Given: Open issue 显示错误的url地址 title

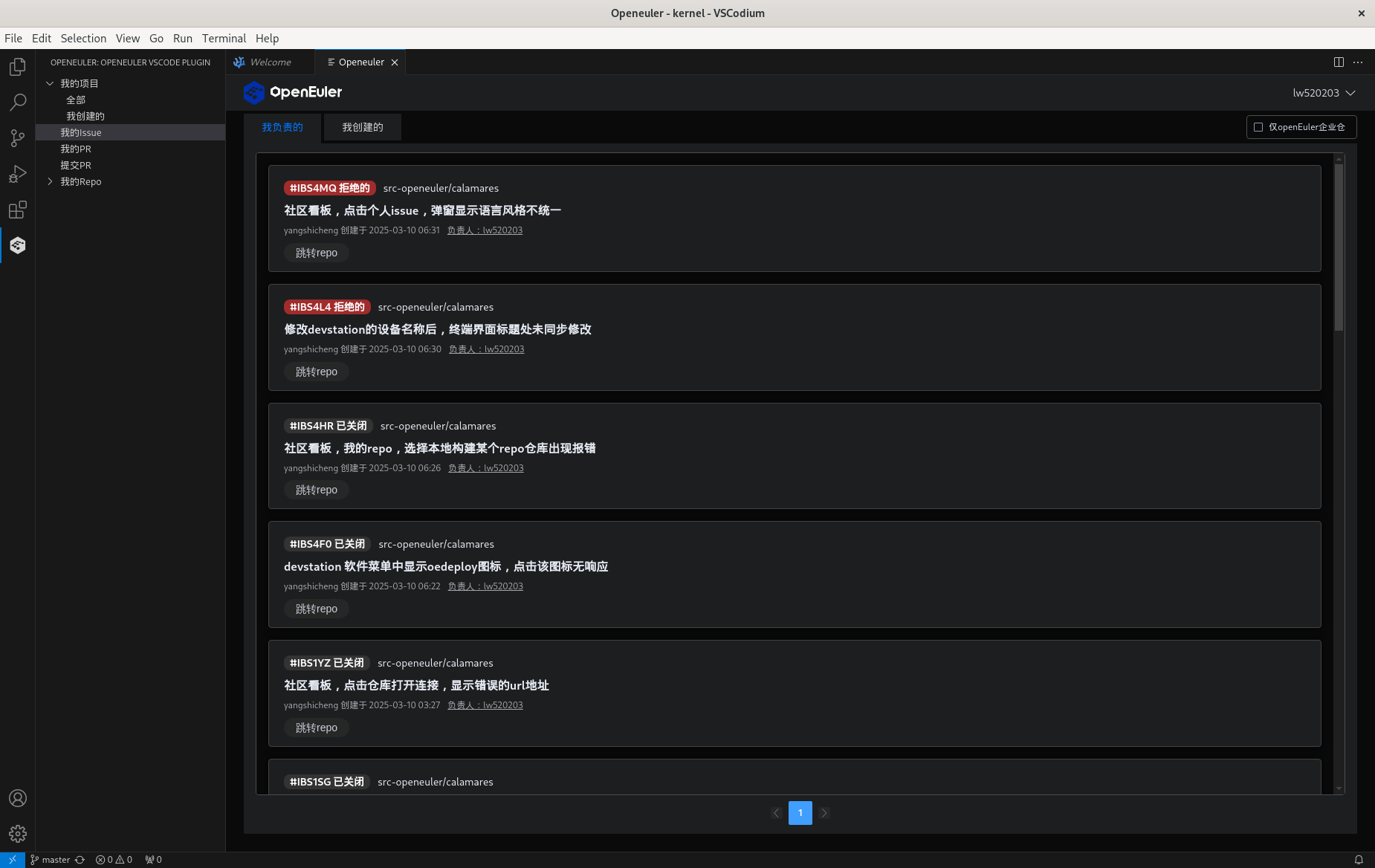Looking at the screenshot, I should [416, 685].
